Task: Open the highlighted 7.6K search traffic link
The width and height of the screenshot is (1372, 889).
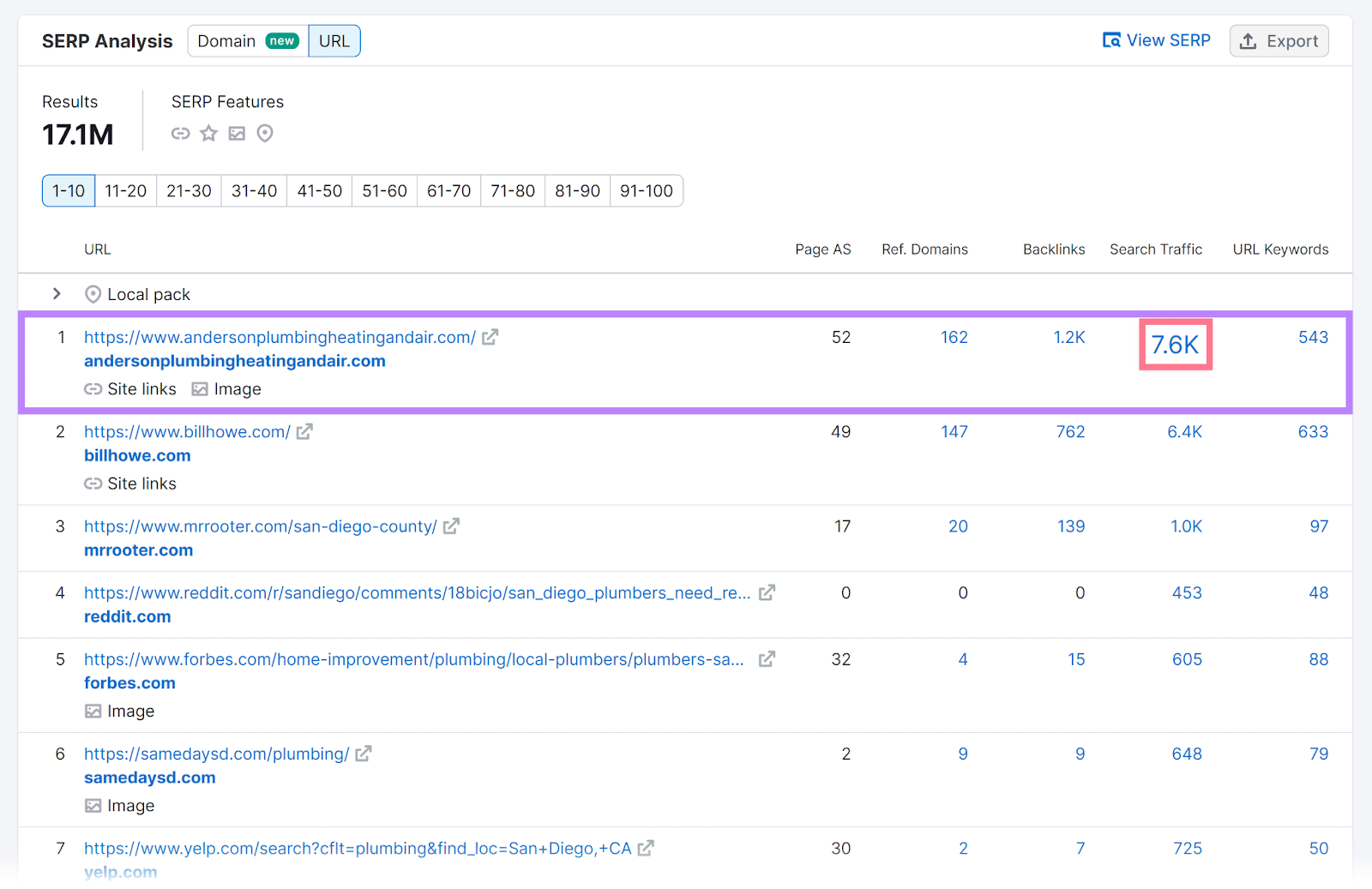Action: (x=1175, y=343)
